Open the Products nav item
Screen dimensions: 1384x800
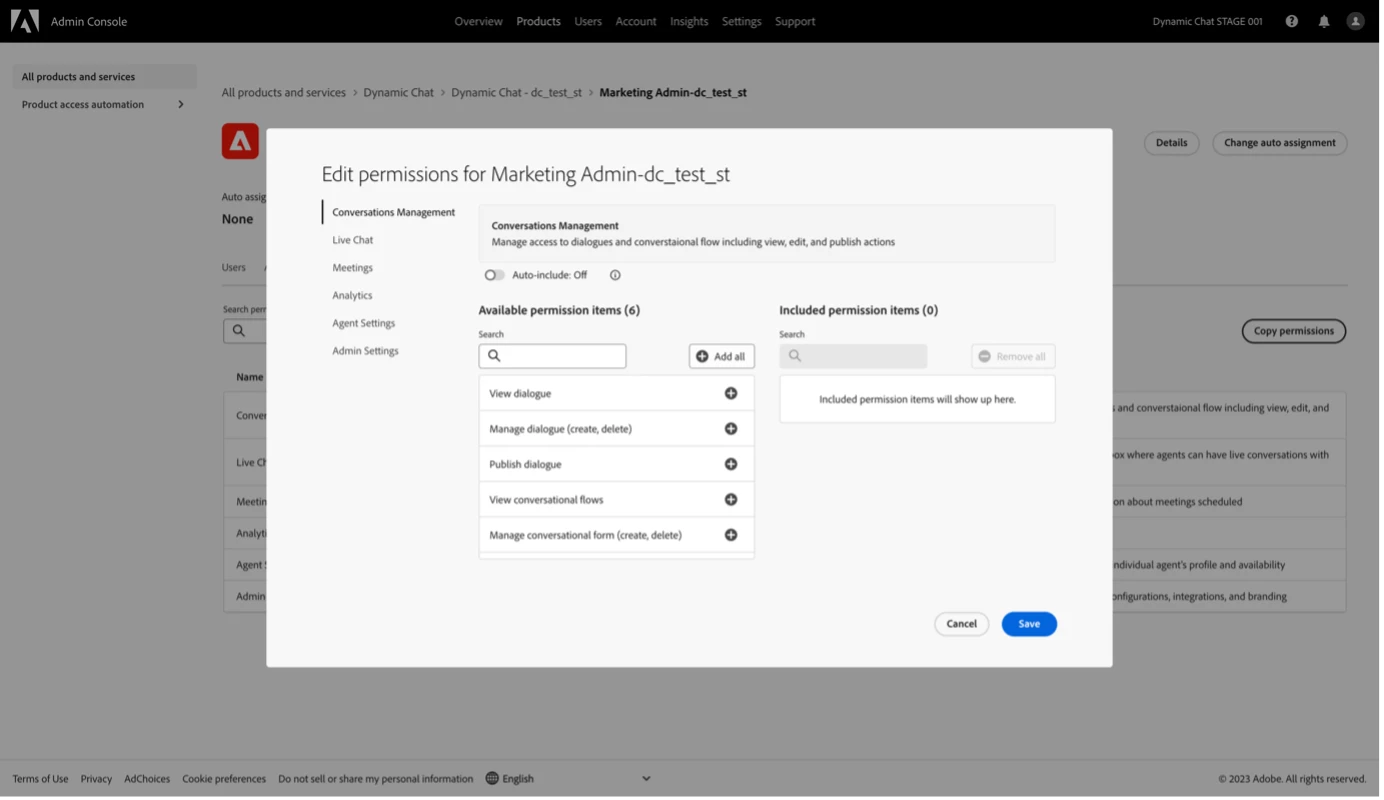point(540,21)
